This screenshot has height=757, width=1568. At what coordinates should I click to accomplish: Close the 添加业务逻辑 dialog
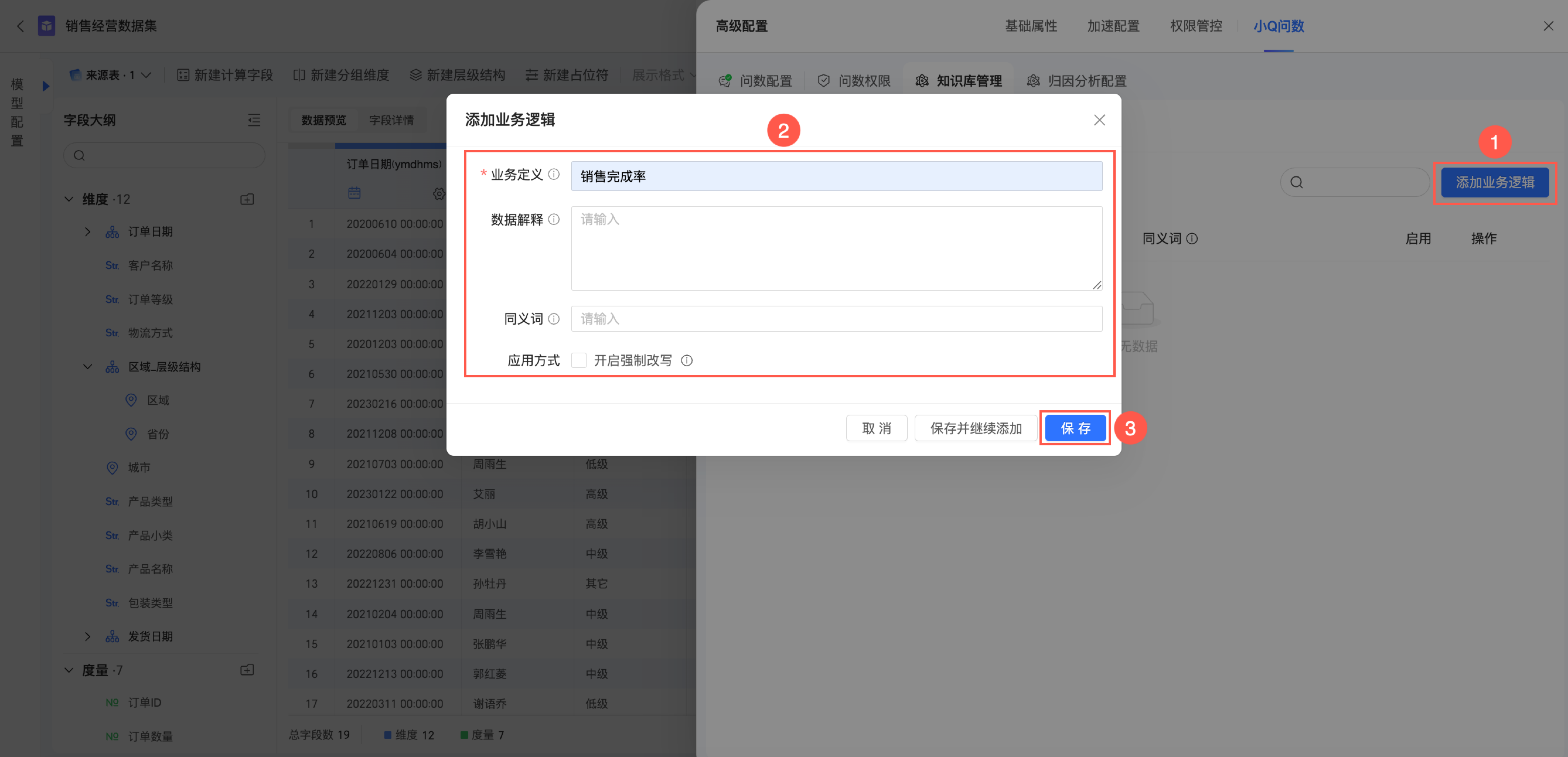pyautogui.click(x=1099, y=120)
